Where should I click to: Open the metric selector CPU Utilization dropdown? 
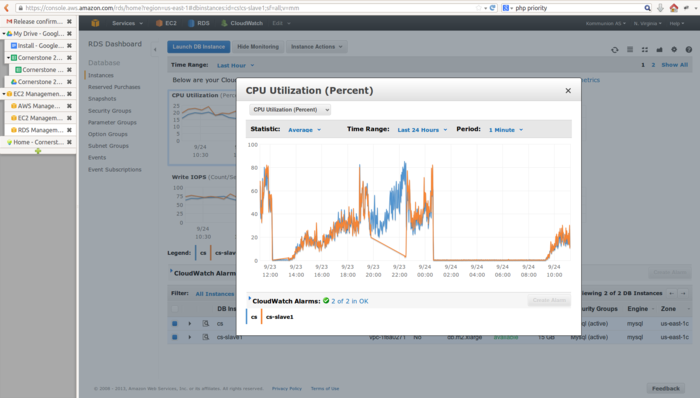pyautogui.click(x=290, y=110)
